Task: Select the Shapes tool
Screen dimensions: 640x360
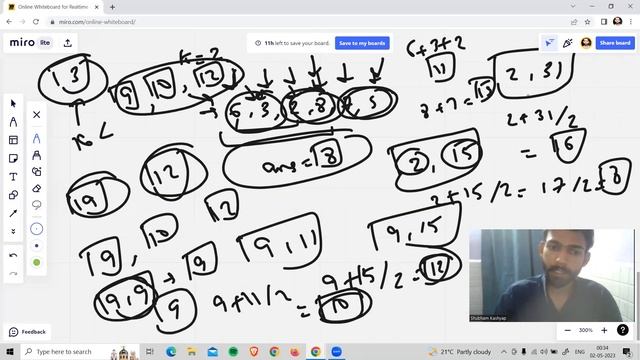Action: tap(13, 195)
